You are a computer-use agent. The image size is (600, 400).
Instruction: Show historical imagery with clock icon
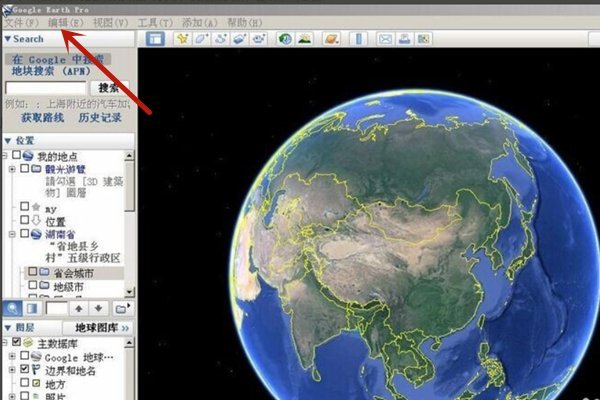click(x=285, y=39)
